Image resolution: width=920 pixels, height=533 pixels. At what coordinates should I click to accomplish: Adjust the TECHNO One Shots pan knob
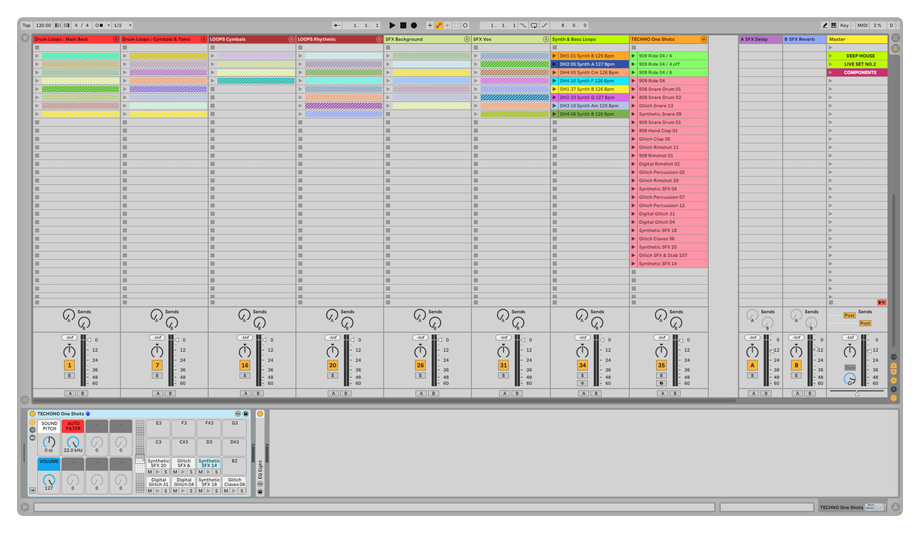[661, 351]
